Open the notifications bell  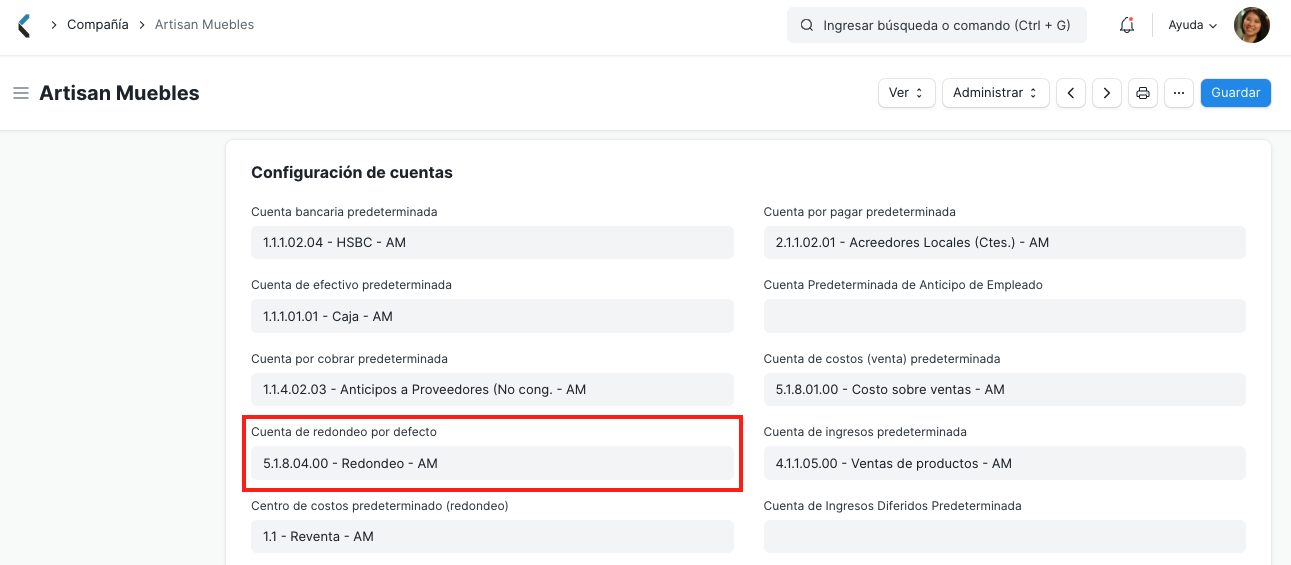tap(1127, 25)
